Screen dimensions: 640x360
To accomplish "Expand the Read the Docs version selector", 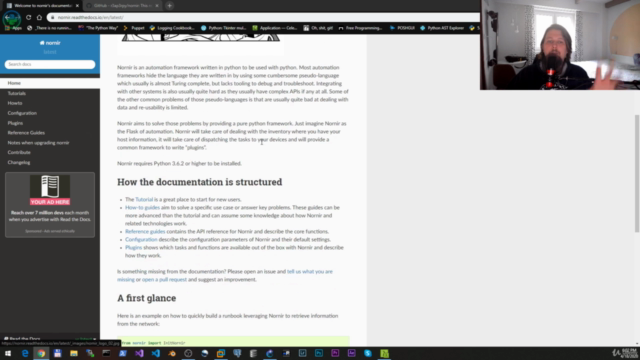I will [50, 339].
